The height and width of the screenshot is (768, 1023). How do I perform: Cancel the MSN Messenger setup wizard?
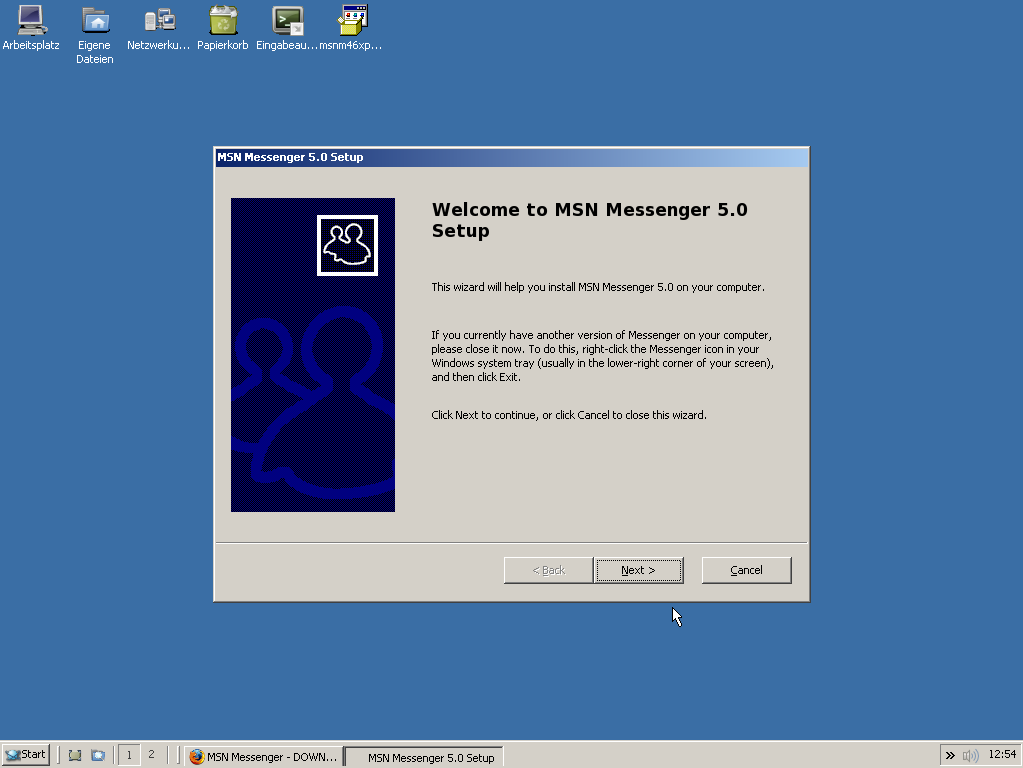pyautogui.click(x=746, y=570)
